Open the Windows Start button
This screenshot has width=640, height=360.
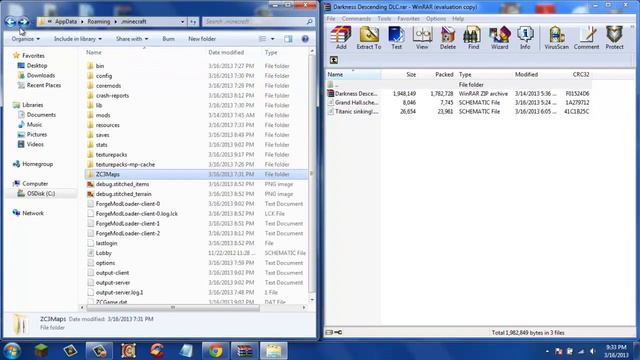pos(12,351)
